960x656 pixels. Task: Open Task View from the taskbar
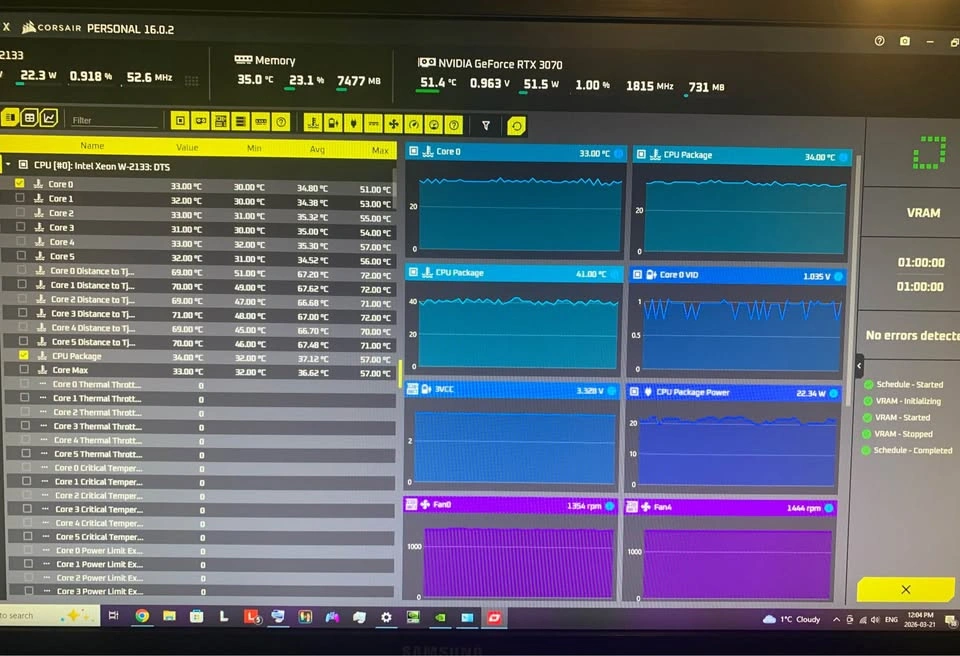click(x=114, y=615)
